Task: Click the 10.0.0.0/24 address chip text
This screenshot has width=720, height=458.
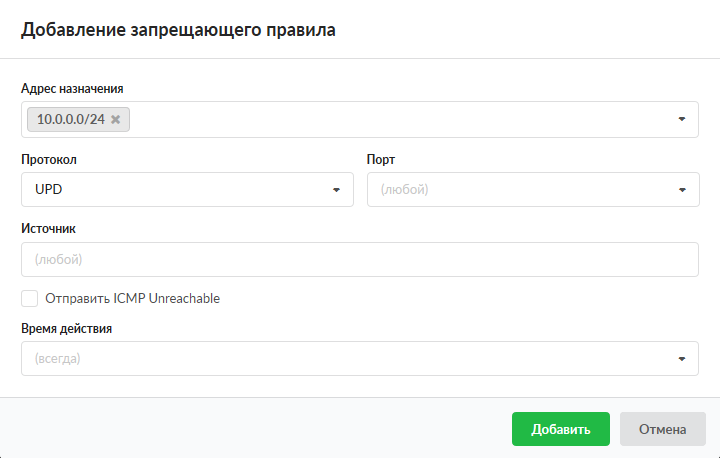Action: click(x=70, y=120)
